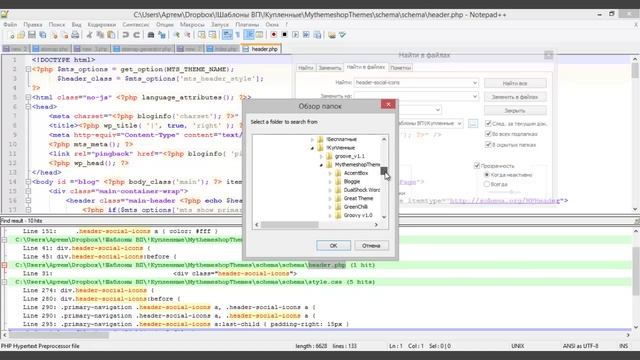Open the directory path dropdown arrow

460,123
